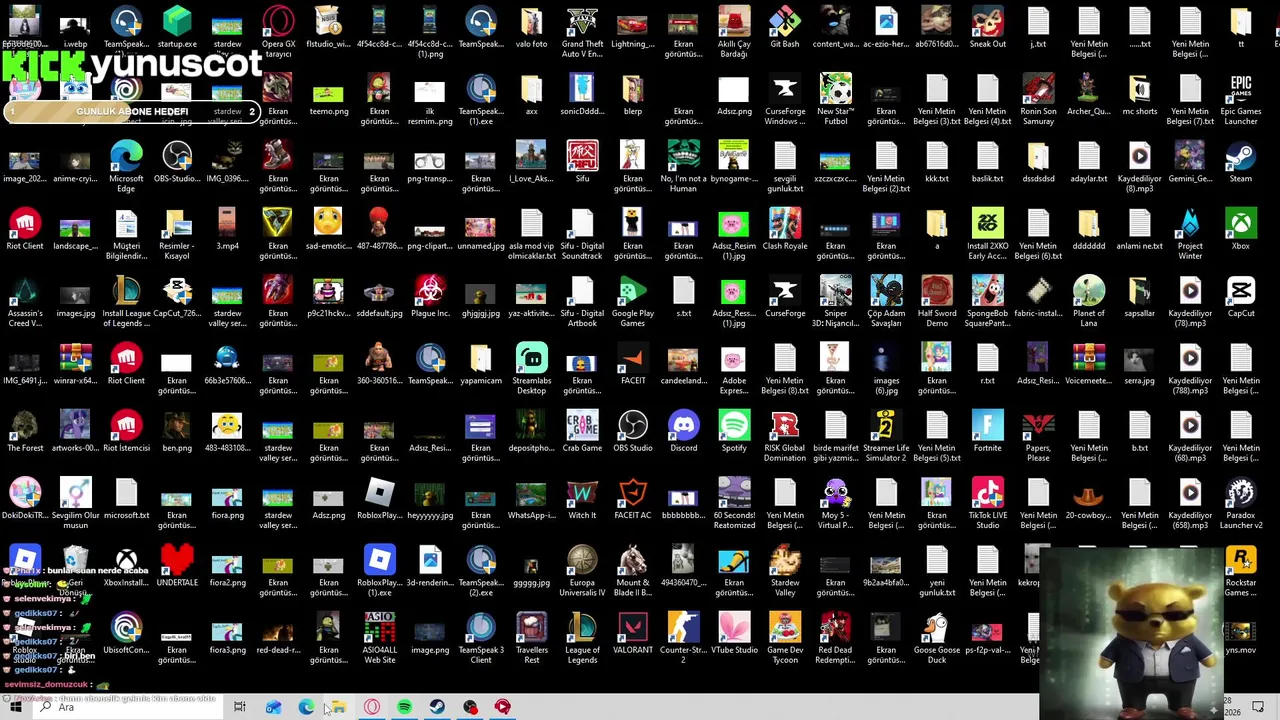Select the baslik.txt text file
This screenshot has width=1280, height=720.
(987, 162)
